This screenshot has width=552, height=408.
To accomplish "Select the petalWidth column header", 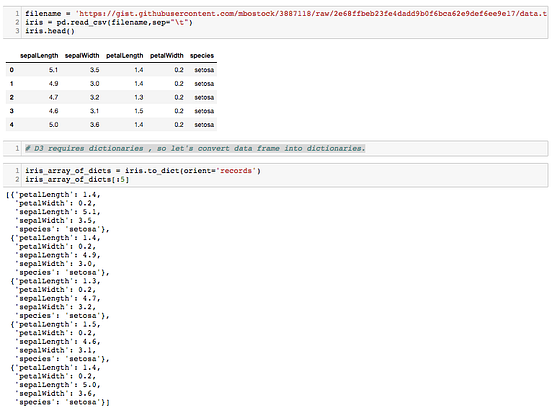I will pos(167,56).
